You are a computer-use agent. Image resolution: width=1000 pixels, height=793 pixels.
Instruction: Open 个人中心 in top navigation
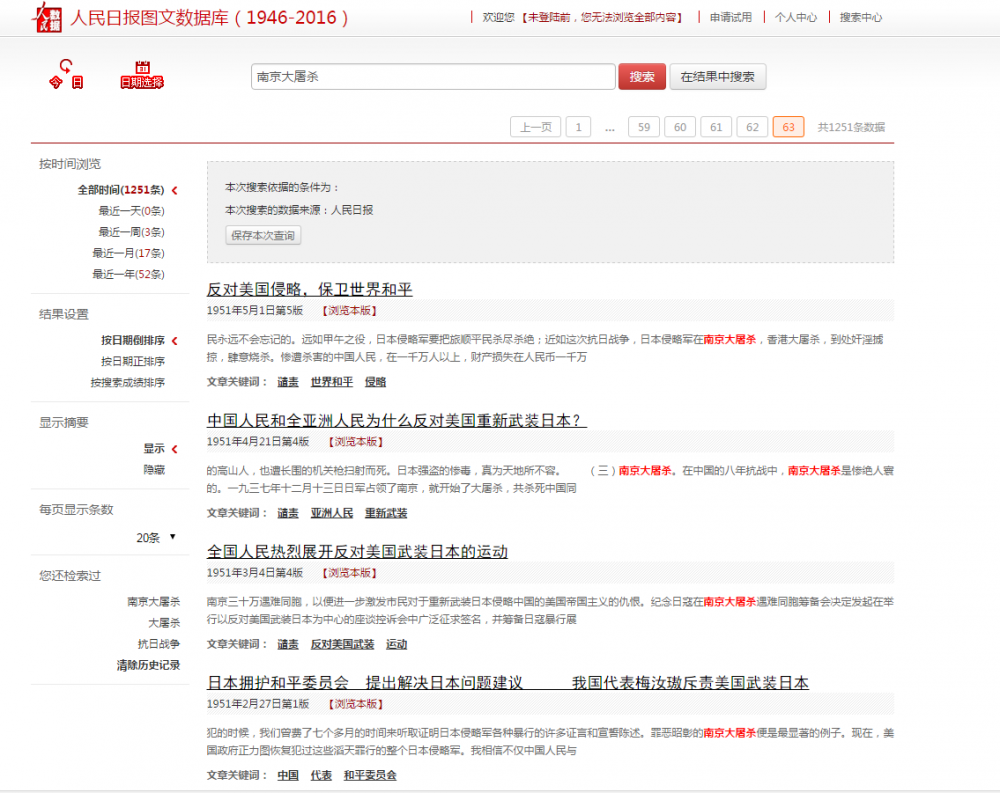click(x=795, y=17)
